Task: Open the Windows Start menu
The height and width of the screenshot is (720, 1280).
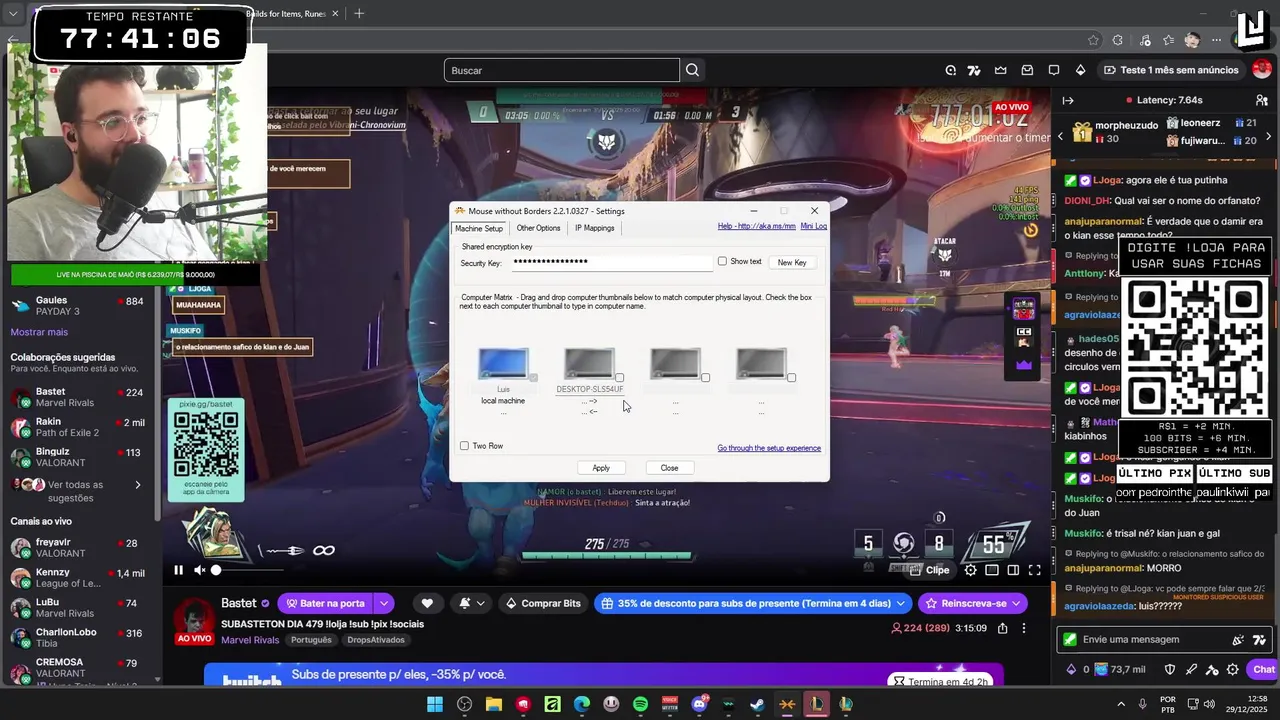Action: [x=435, y=704]
